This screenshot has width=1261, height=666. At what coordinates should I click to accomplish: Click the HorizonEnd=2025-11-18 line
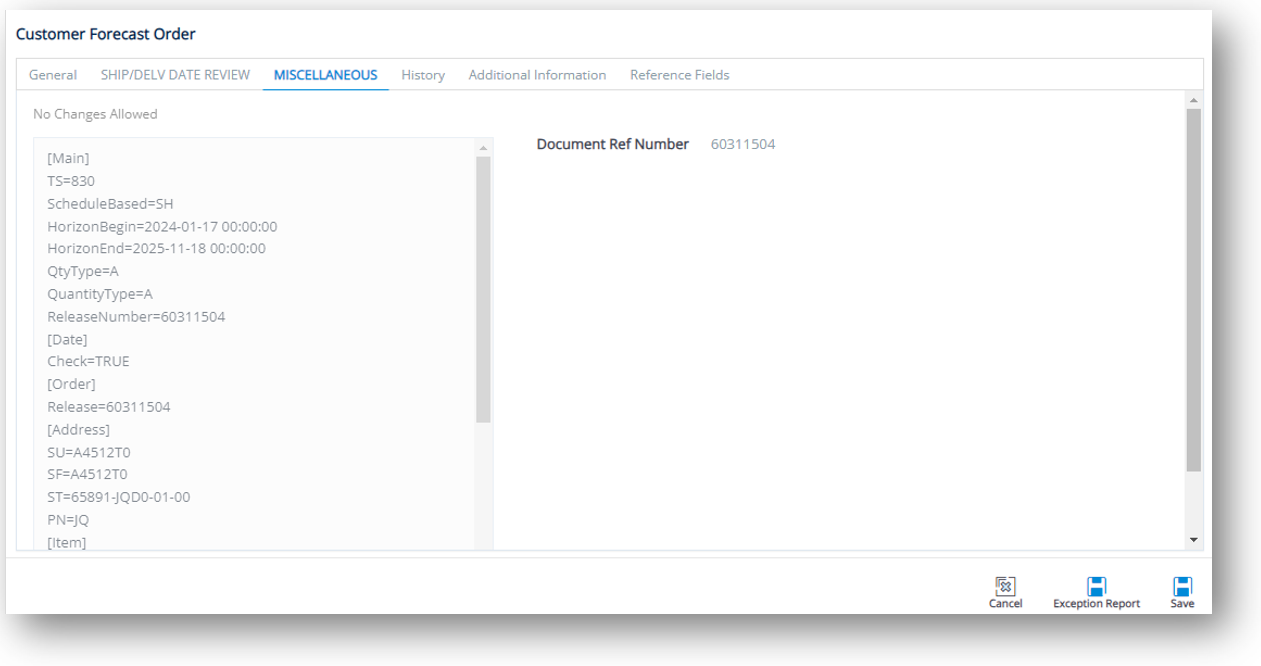pos(157,249)
